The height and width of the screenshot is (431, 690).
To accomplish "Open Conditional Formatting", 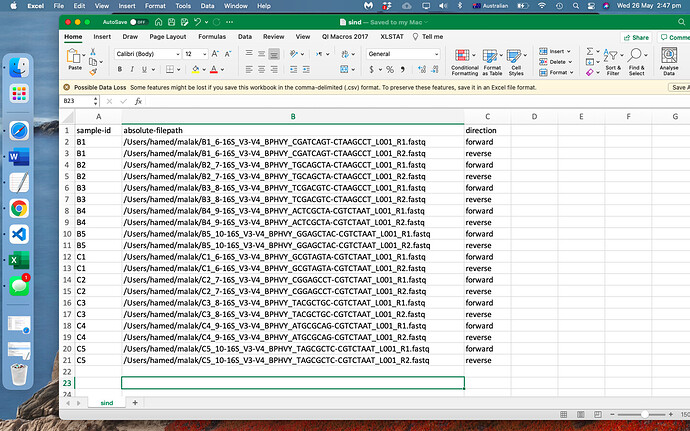I will 464,60.
